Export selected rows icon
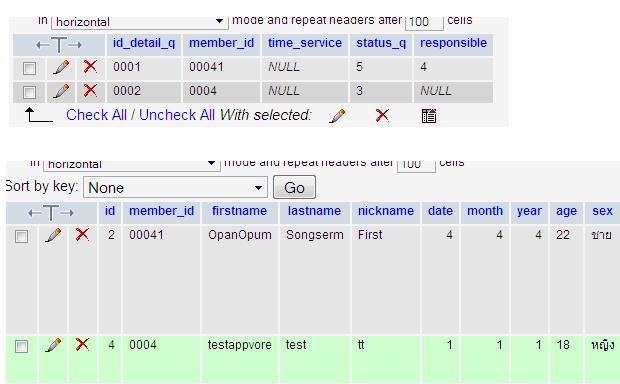 point(429,116)
